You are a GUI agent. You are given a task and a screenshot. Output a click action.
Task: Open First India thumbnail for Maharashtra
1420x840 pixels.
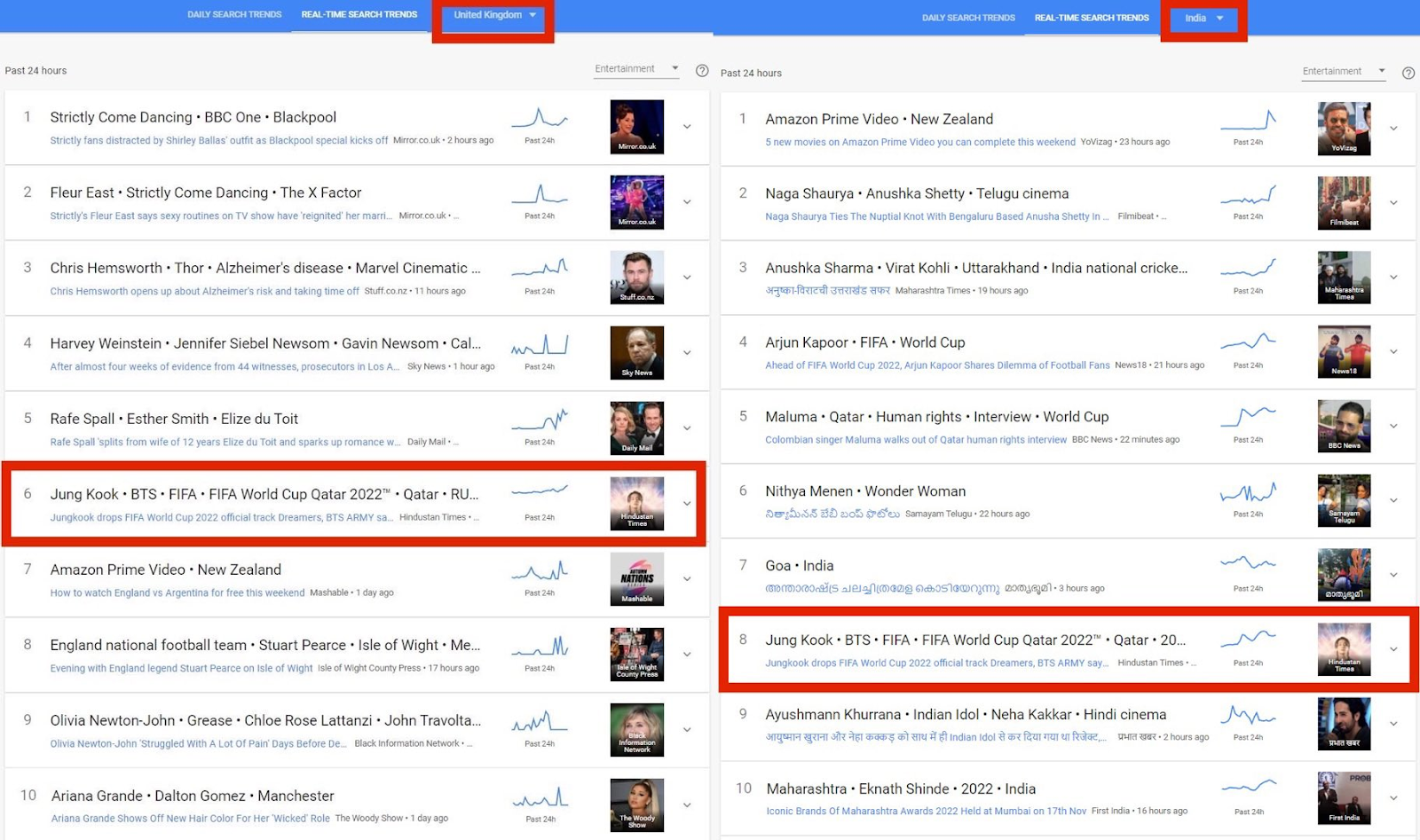(x=1345, y=798)
